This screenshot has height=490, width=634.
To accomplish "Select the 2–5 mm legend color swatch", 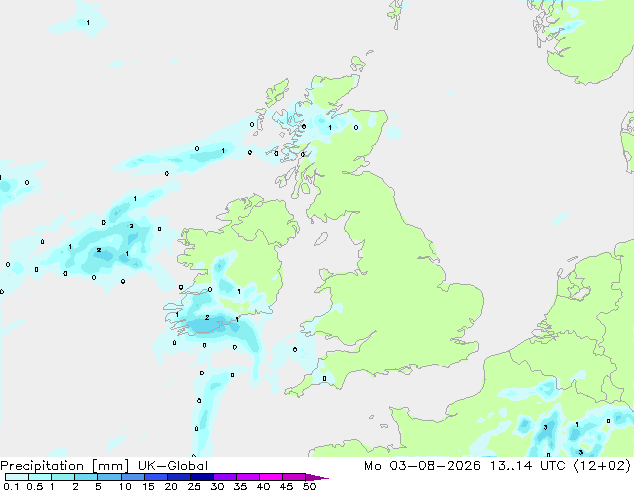I will 86,477.
